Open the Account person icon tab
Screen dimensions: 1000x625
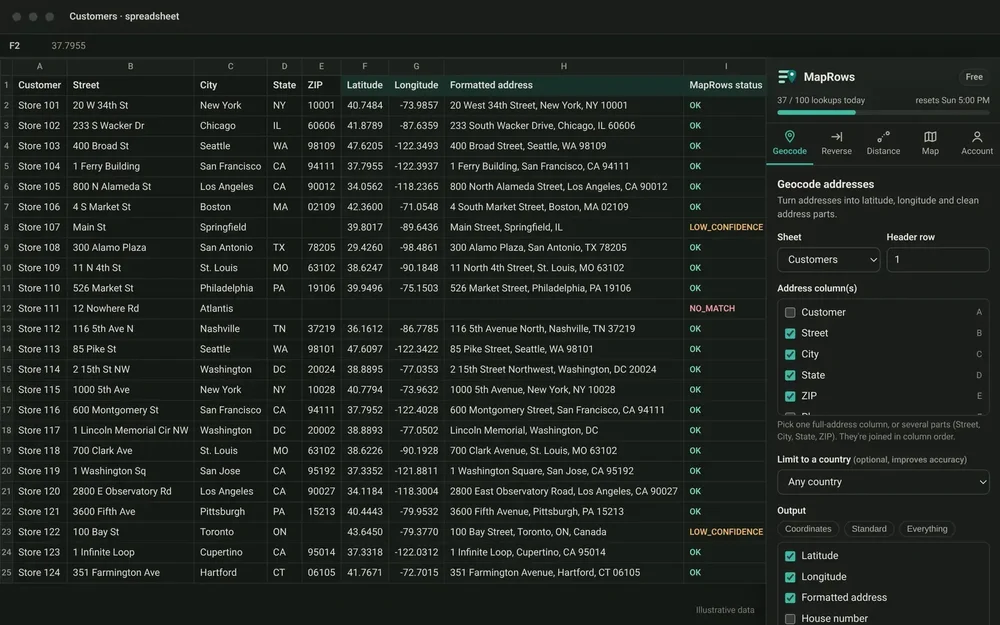pos(976,143)
